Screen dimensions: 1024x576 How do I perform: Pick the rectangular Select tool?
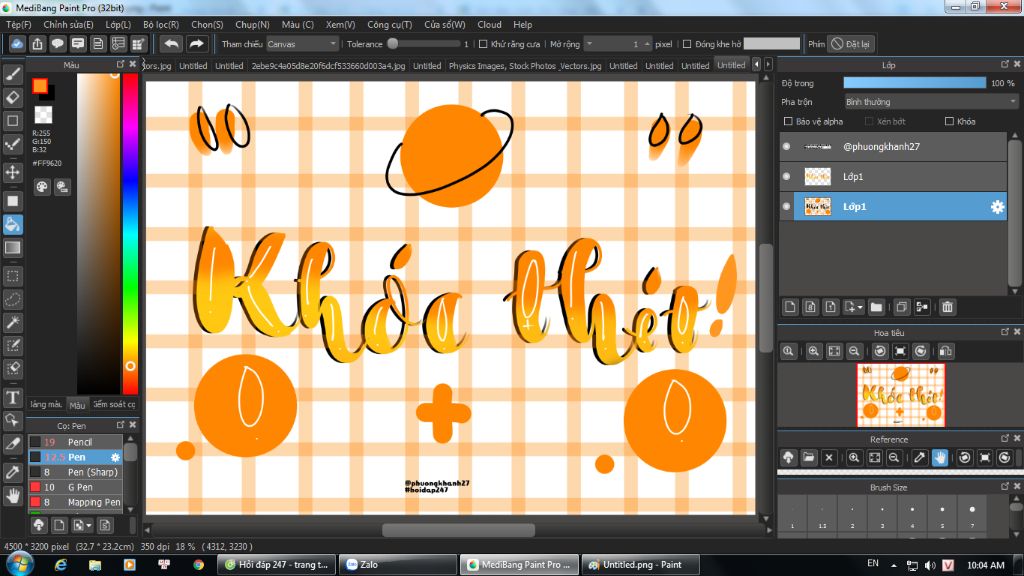(x=12, y=276)
